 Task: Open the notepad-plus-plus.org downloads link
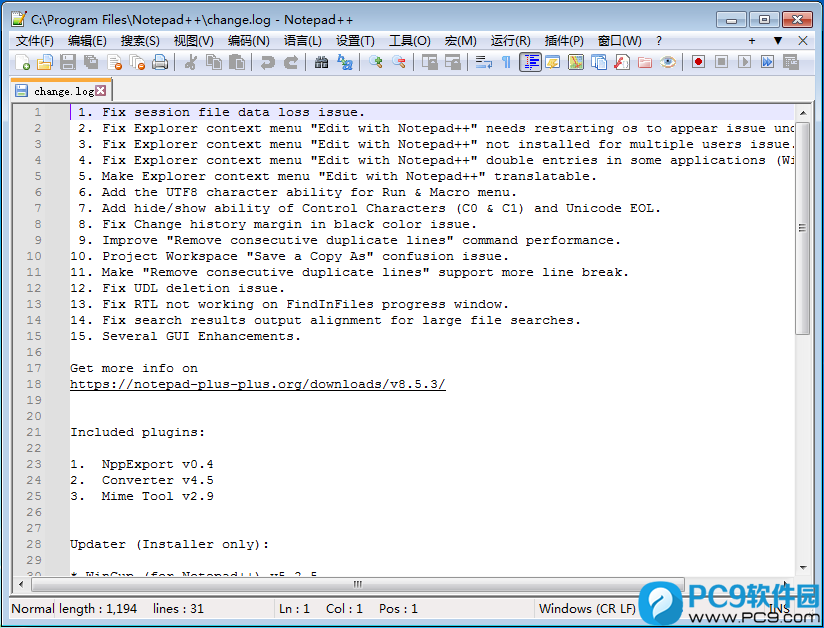tap(258, 384)
